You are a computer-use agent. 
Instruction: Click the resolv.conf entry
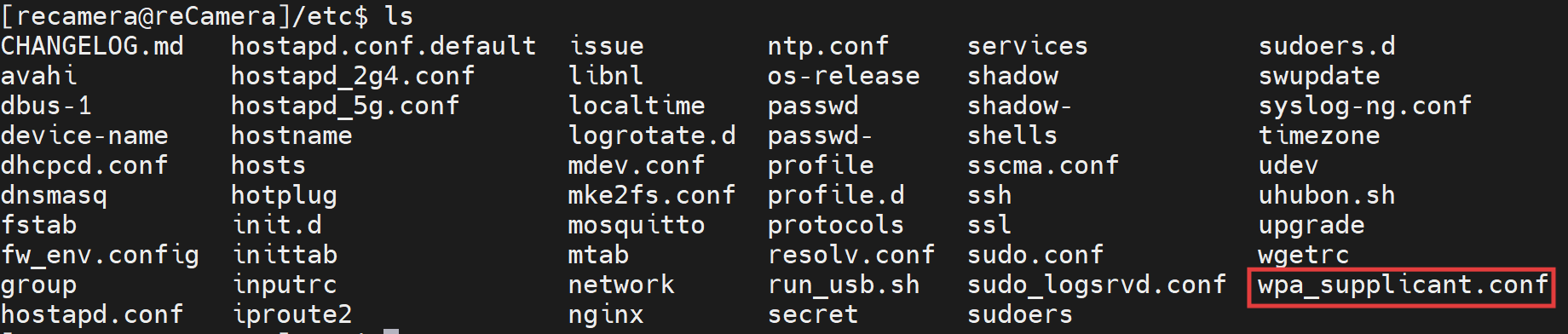click(x=851, y=255)
